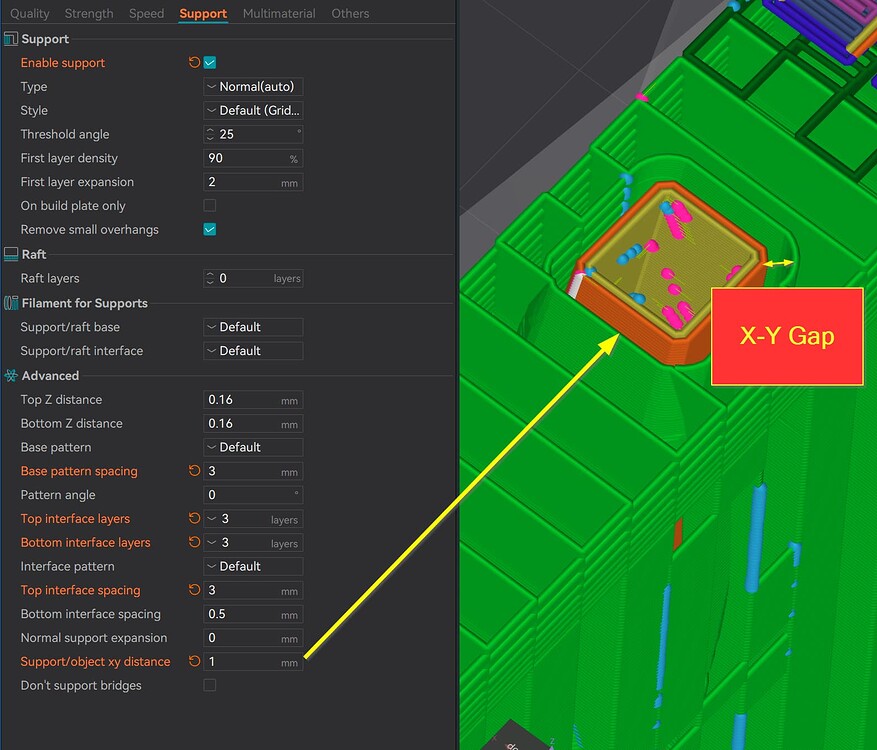Adjust the Raft layers stepper arrows

click(210, 278)
